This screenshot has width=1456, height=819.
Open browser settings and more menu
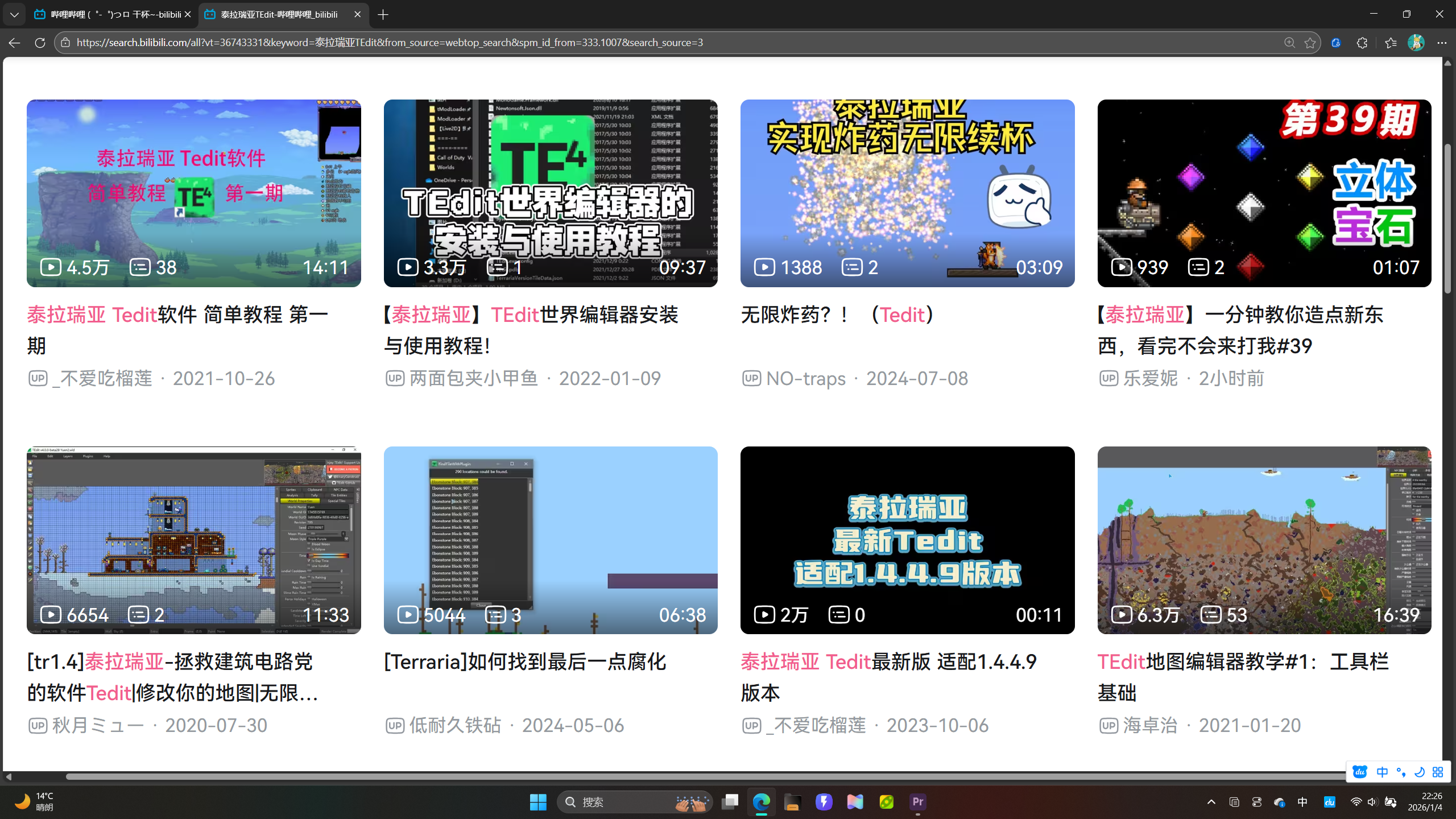(1442, 43)
